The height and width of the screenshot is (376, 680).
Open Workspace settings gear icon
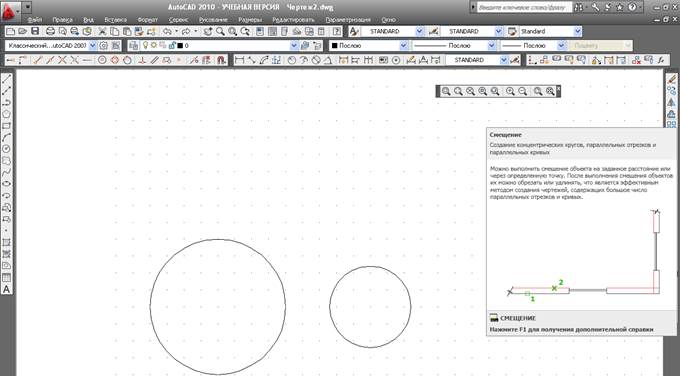[104, 45]
